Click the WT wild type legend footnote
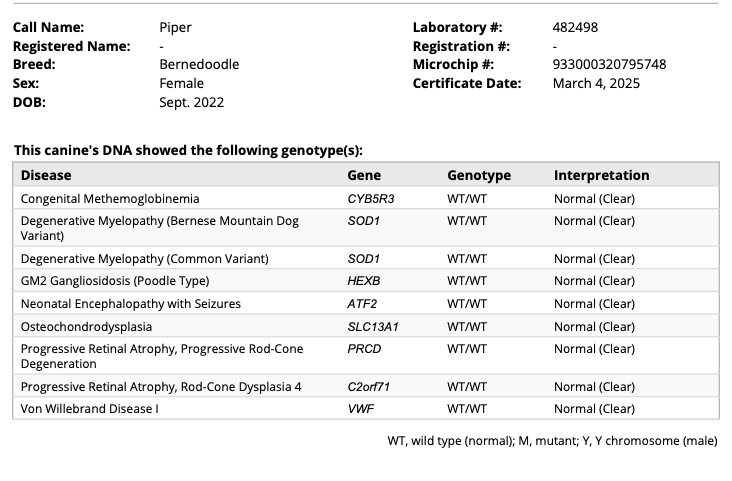 [552, 441]
